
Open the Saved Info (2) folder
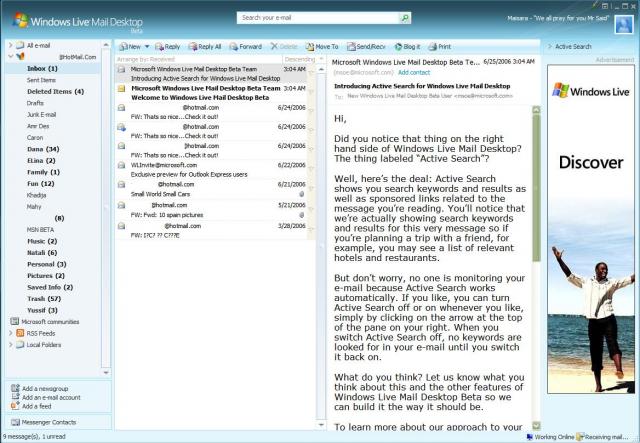tap(50, 287)
